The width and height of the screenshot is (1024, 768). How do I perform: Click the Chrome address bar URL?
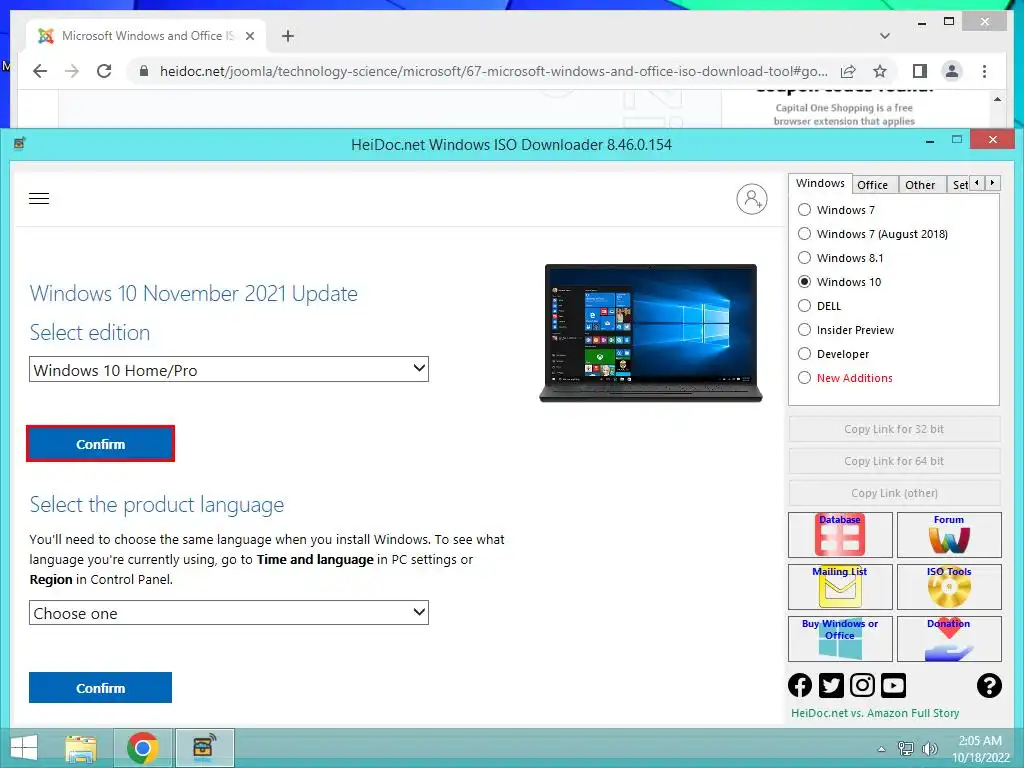click(493, 71)
